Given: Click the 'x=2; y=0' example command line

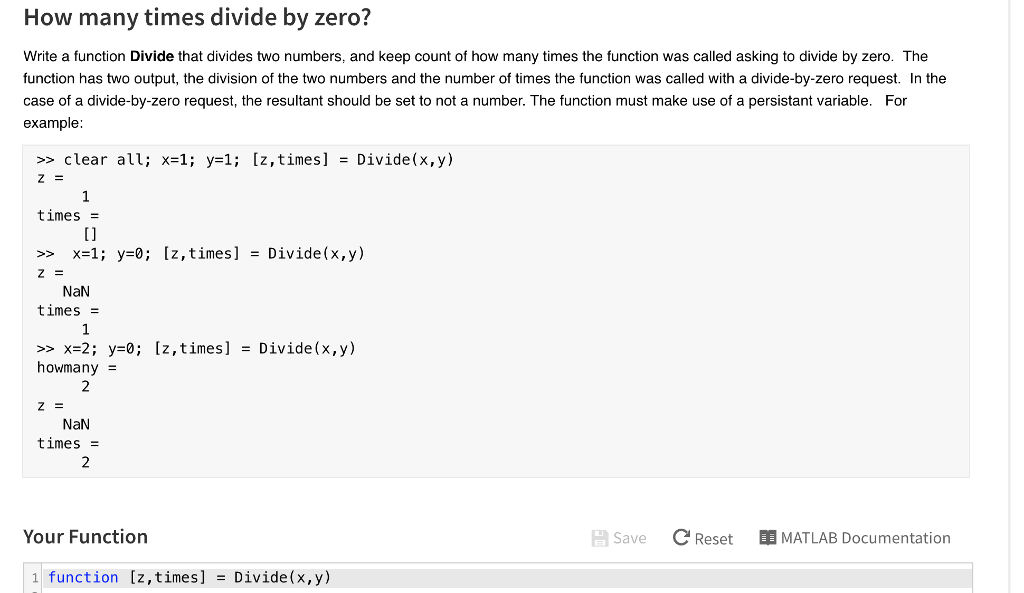Looking at the screenshot, I should pyautogui.click(x=196, y=349).
